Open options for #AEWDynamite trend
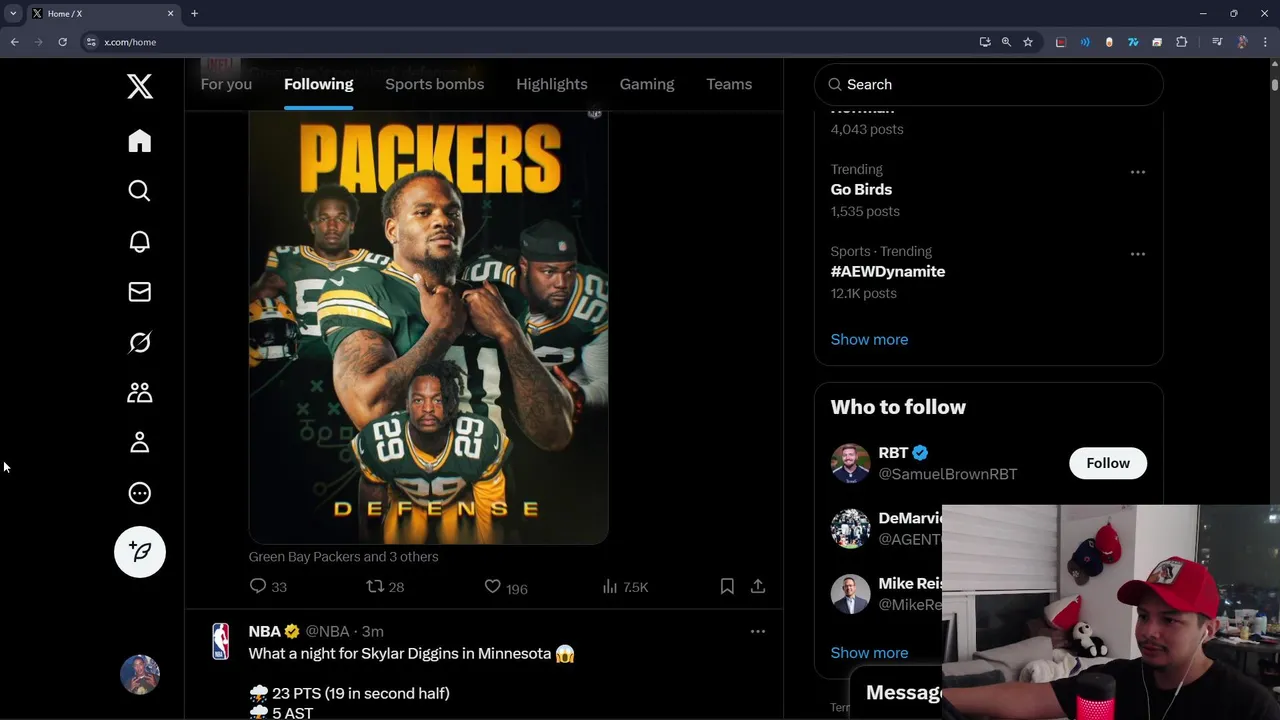The image size is (1280, 720). tap(1138, 254)
